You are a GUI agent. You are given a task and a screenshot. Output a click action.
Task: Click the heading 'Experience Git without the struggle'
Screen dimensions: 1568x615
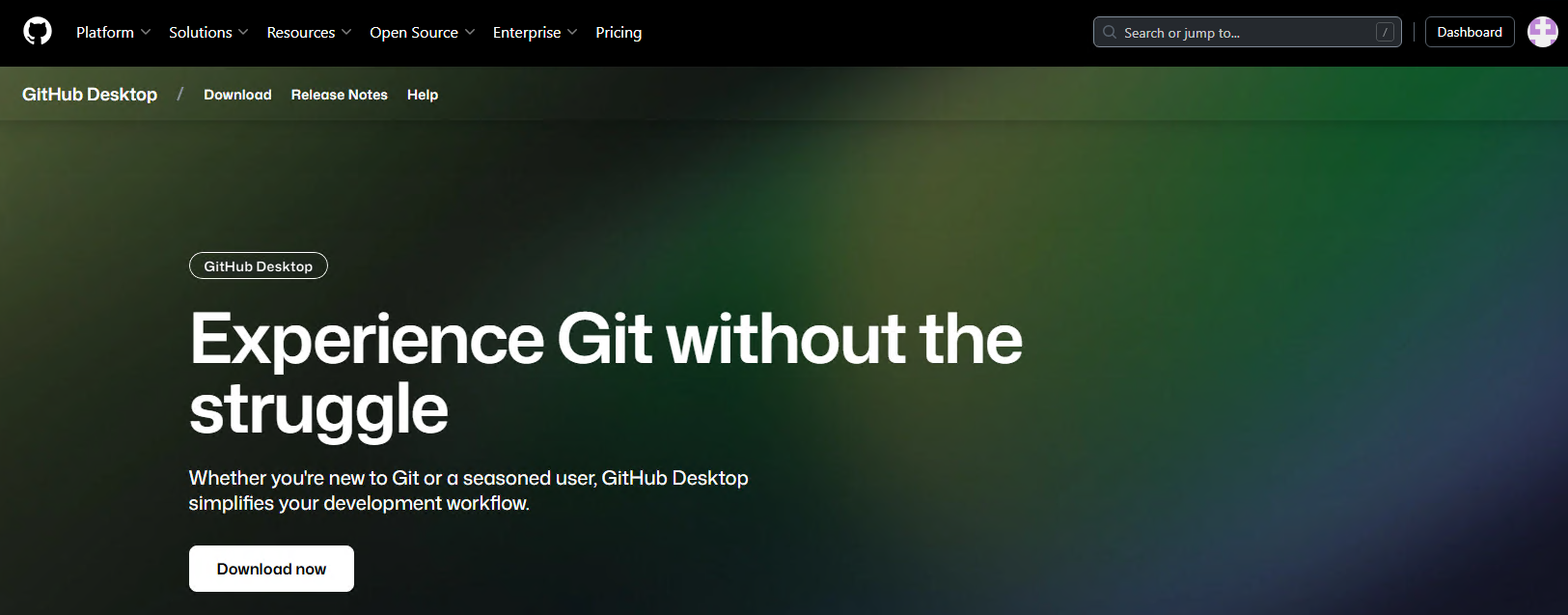pos(606,375)
